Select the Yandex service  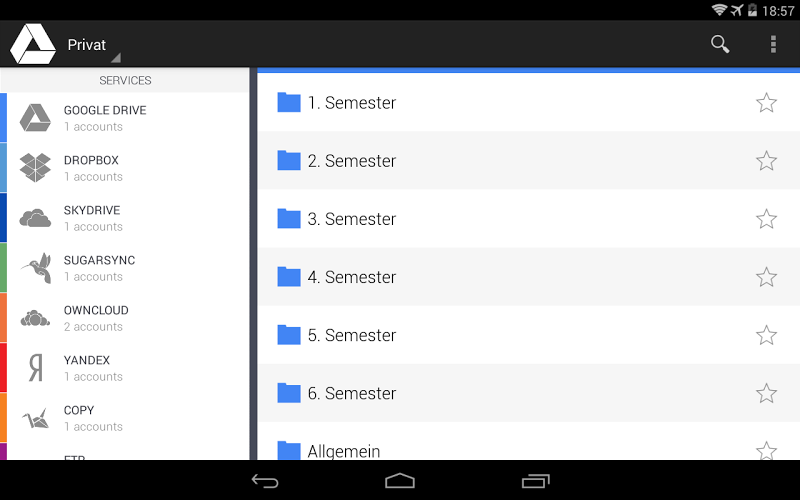[x=124, y=368]
